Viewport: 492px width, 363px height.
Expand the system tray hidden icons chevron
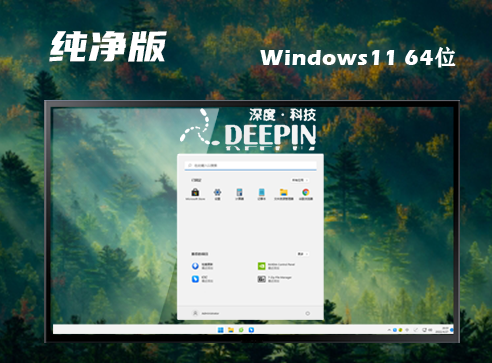[x=389, y=330]
